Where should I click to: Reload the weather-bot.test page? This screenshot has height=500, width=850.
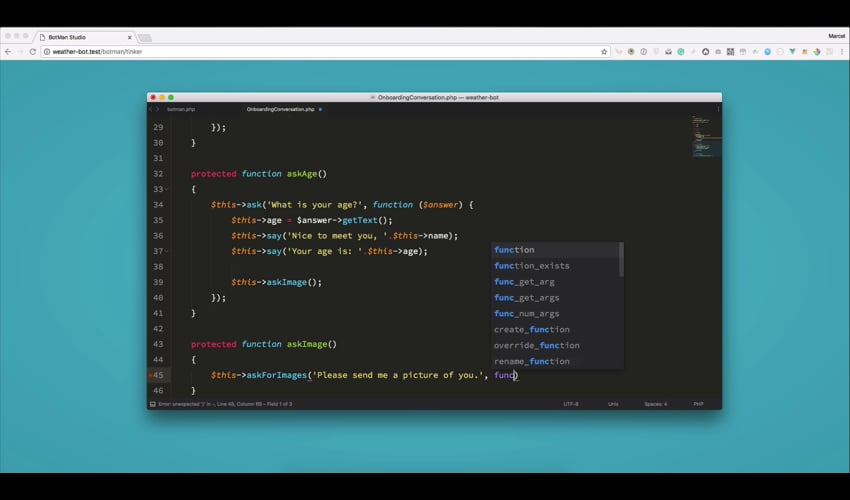(x=33, y=52)
